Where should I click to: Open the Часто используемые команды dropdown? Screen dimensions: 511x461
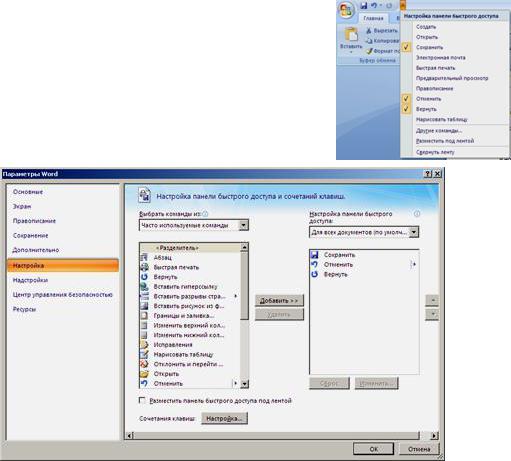coord(244,225)
